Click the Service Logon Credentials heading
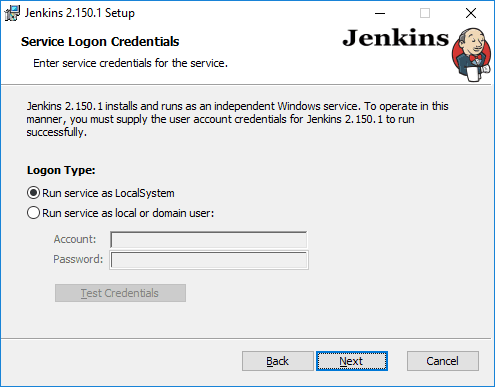The width and height of the screenshot is (495, 387). [100, 42]
